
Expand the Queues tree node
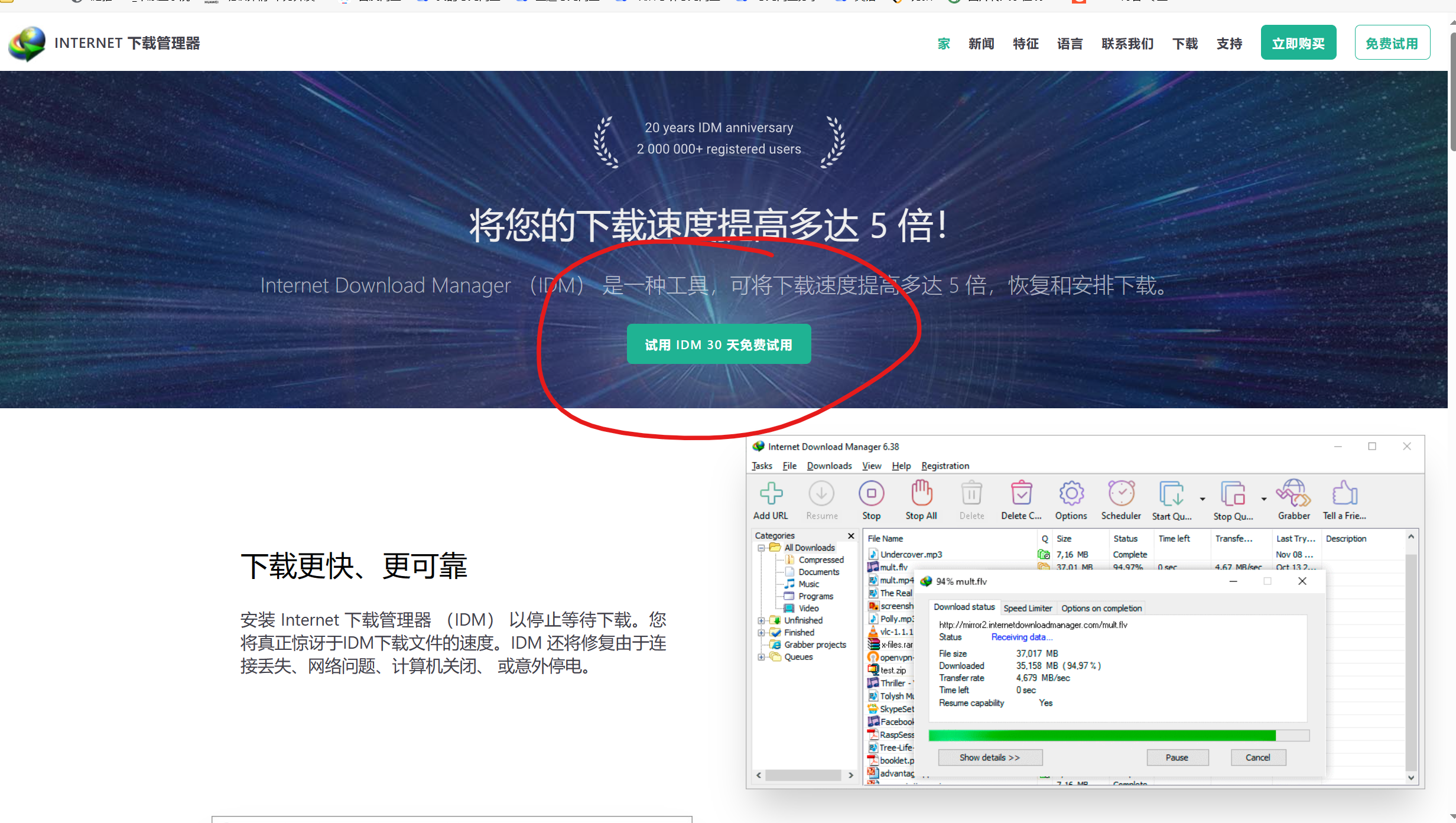(x=762, y=657)
